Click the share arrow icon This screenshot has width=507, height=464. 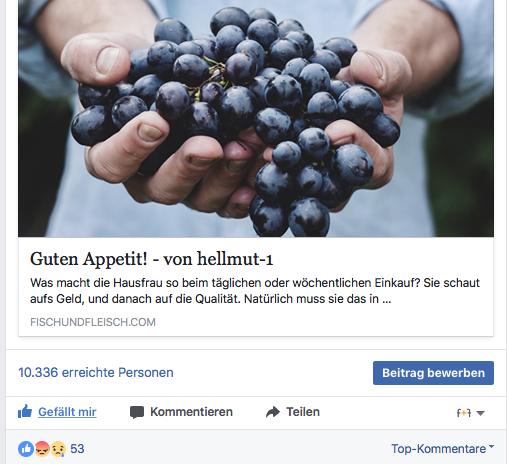273,412
